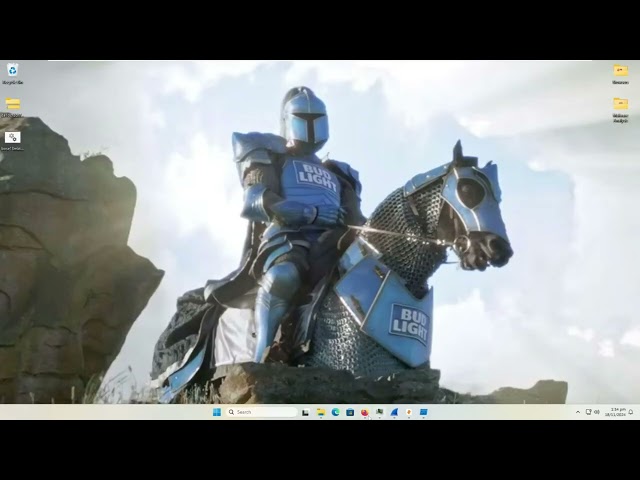Open the notifications bell
Screen dimensions: 640x480
click(x=631, y=412)
